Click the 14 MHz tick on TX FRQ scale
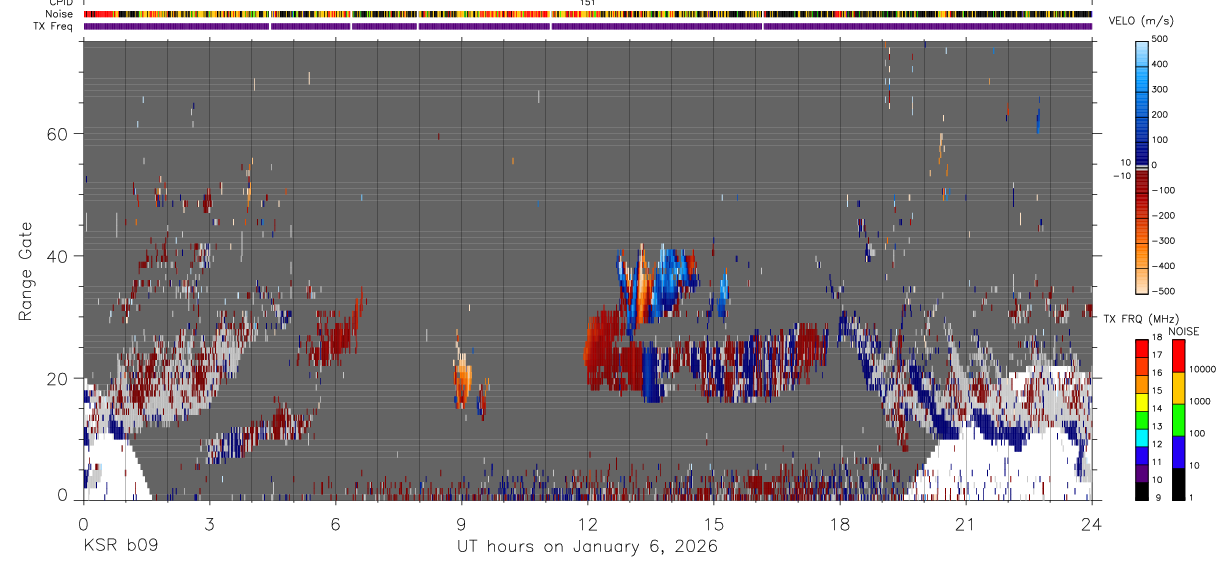1228x567 pixels. click(1158, 408)
